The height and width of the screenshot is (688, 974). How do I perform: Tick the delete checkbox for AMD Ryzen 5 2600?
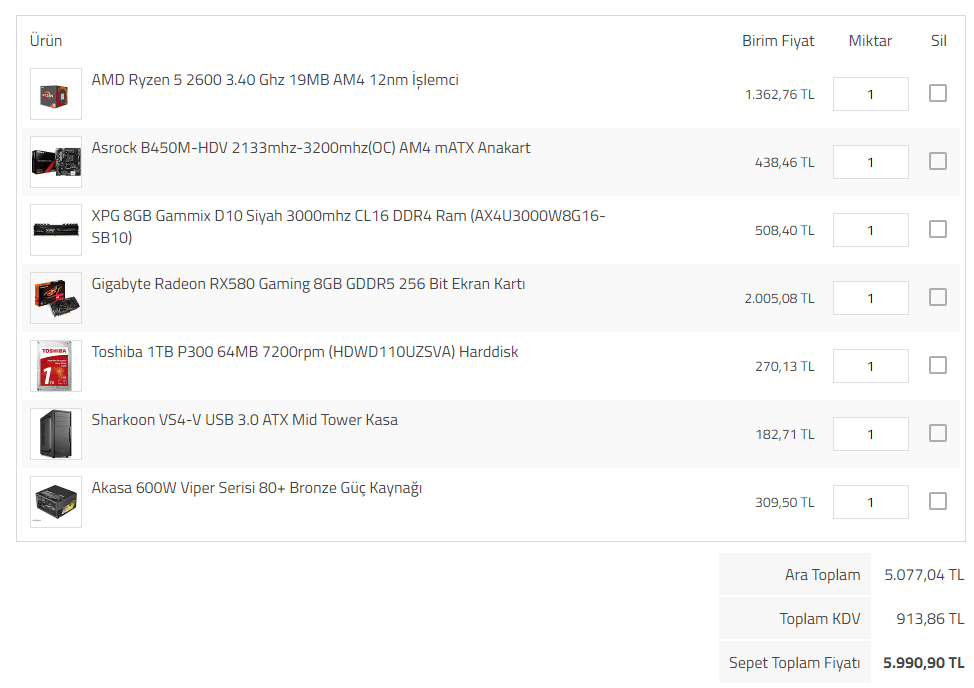pyautogui.click(x=938, y=93)
